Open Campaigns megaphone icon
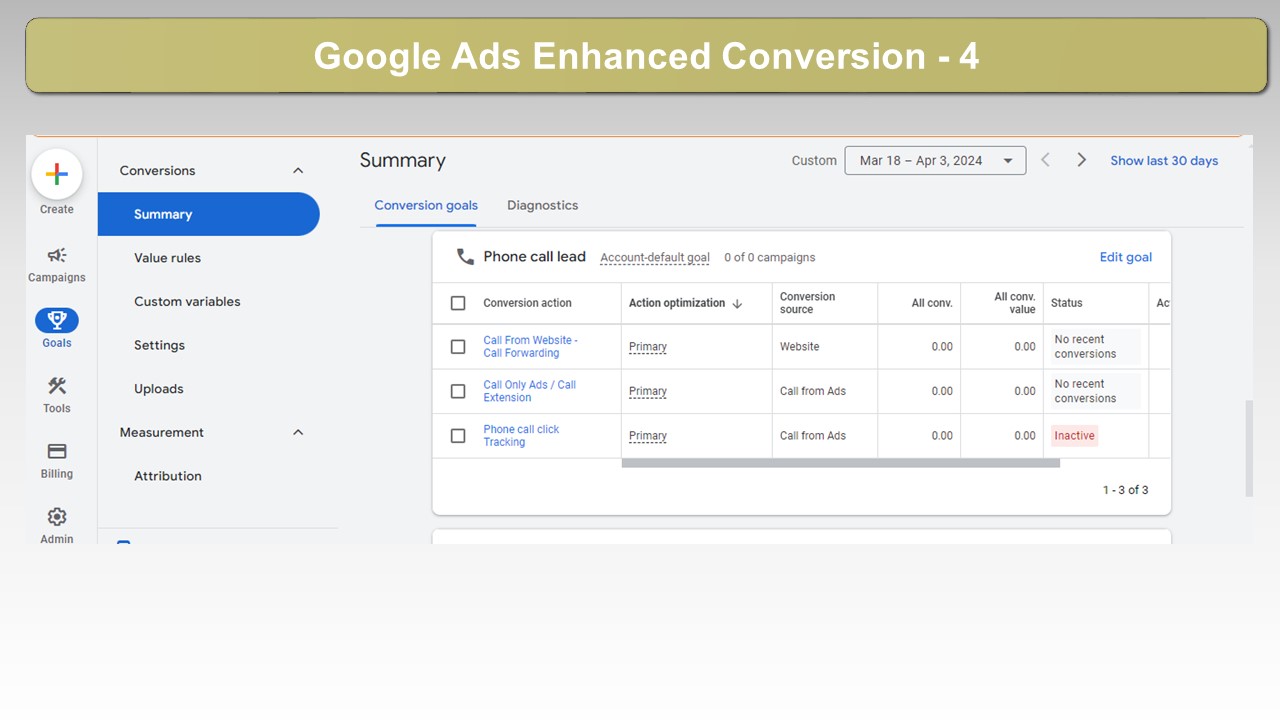This screenshot has width=1280, height=720. 57,255
